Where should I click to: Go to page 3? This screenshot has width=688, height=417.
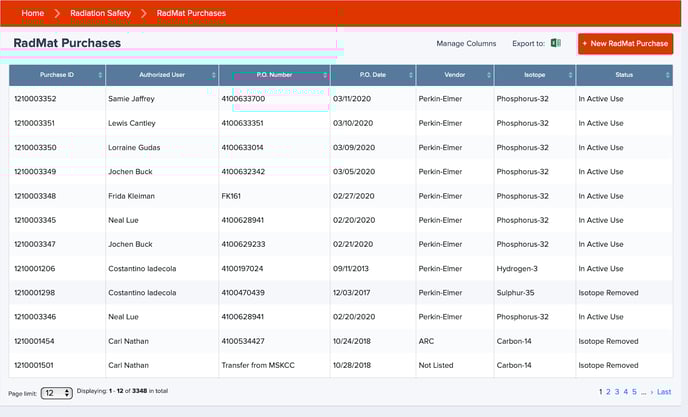pyautogui.click(x=617, y=392)
